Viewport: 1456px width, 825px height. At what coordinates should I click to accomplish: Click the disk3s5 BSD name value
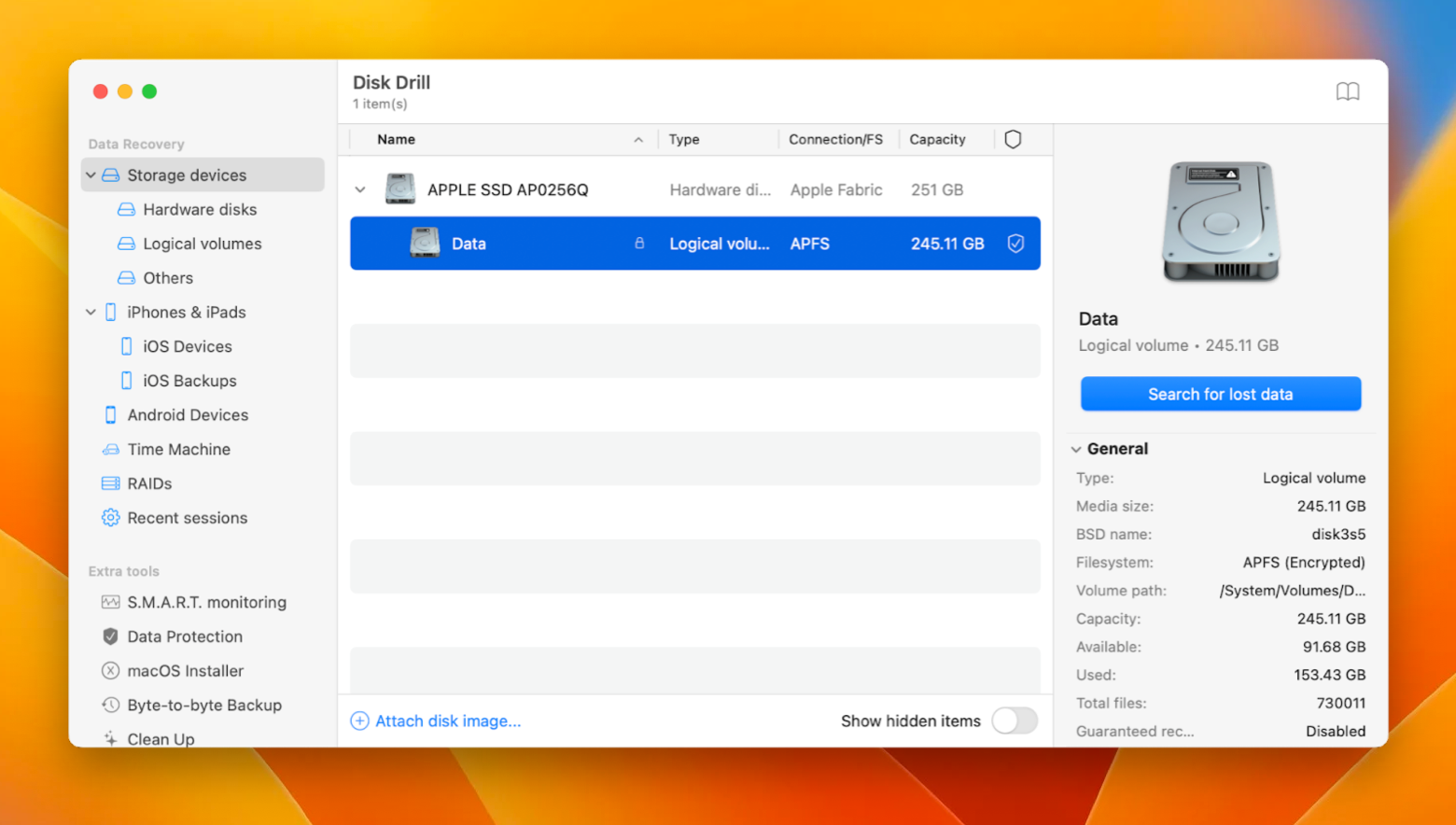click(1338, 535)
